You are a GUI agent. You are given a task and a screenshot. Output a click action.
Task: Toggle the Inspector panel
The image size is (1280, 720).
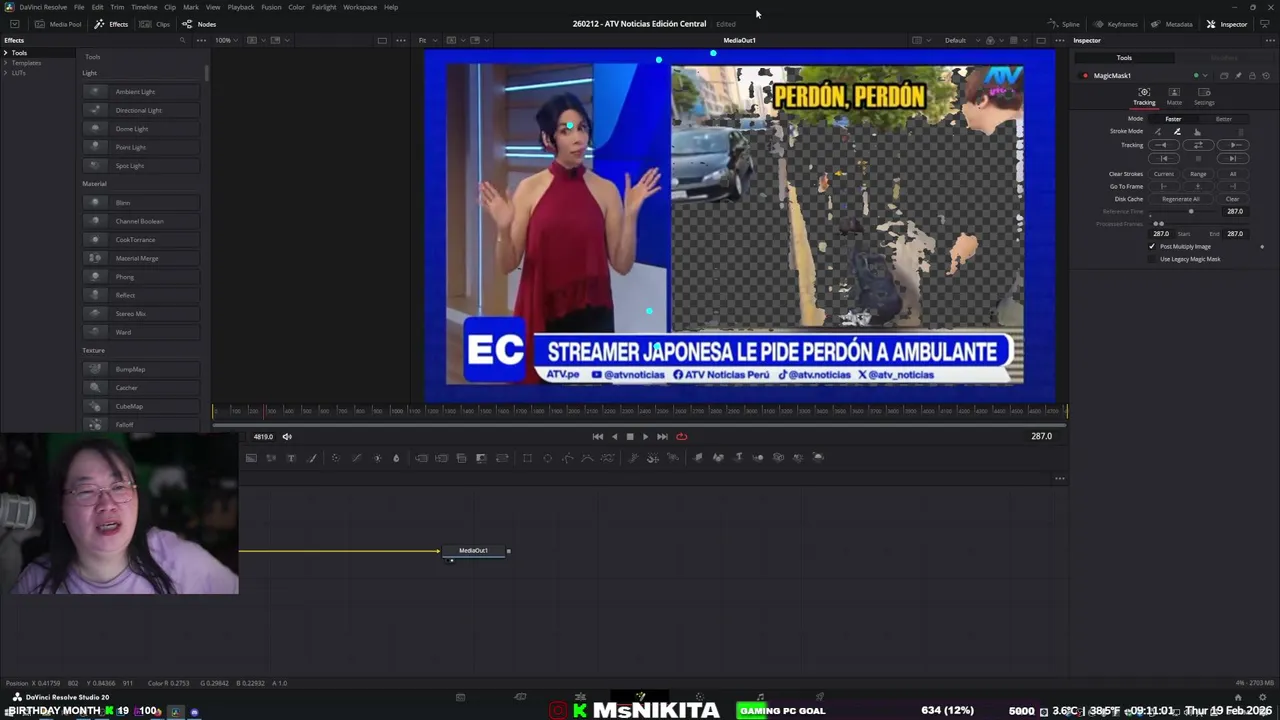[x=1226, y=24]
